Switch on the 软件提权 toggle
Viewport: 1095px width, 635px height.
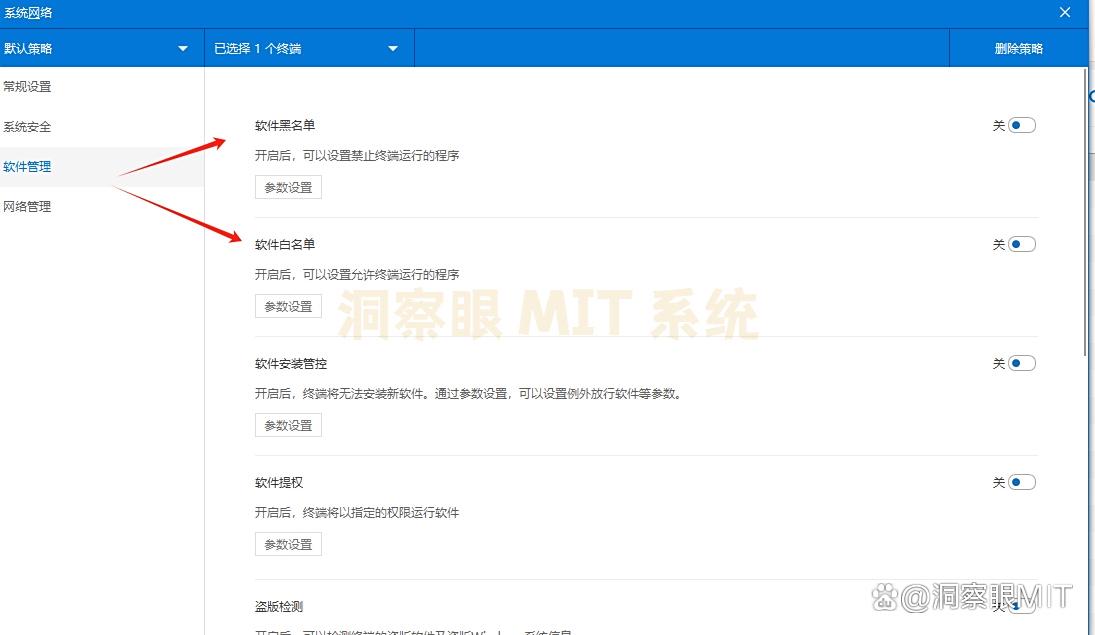[1021, 482]
